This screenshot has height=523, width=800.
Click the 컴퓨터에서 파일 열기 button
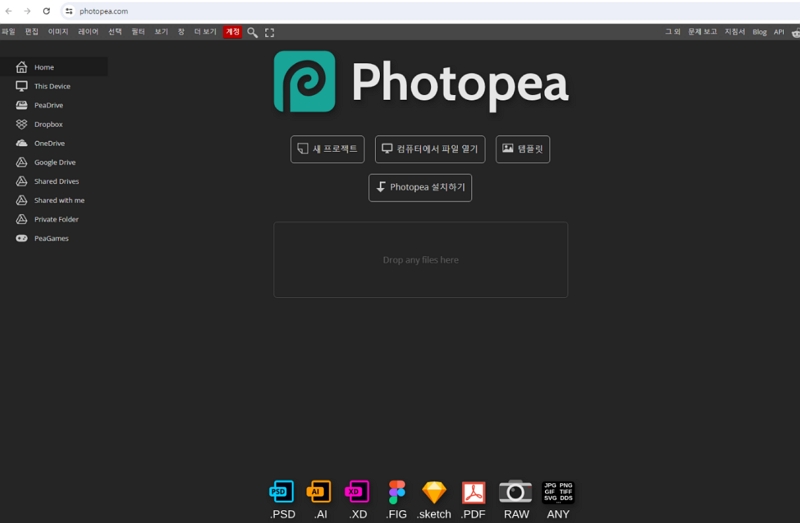(x=430, y=149)
